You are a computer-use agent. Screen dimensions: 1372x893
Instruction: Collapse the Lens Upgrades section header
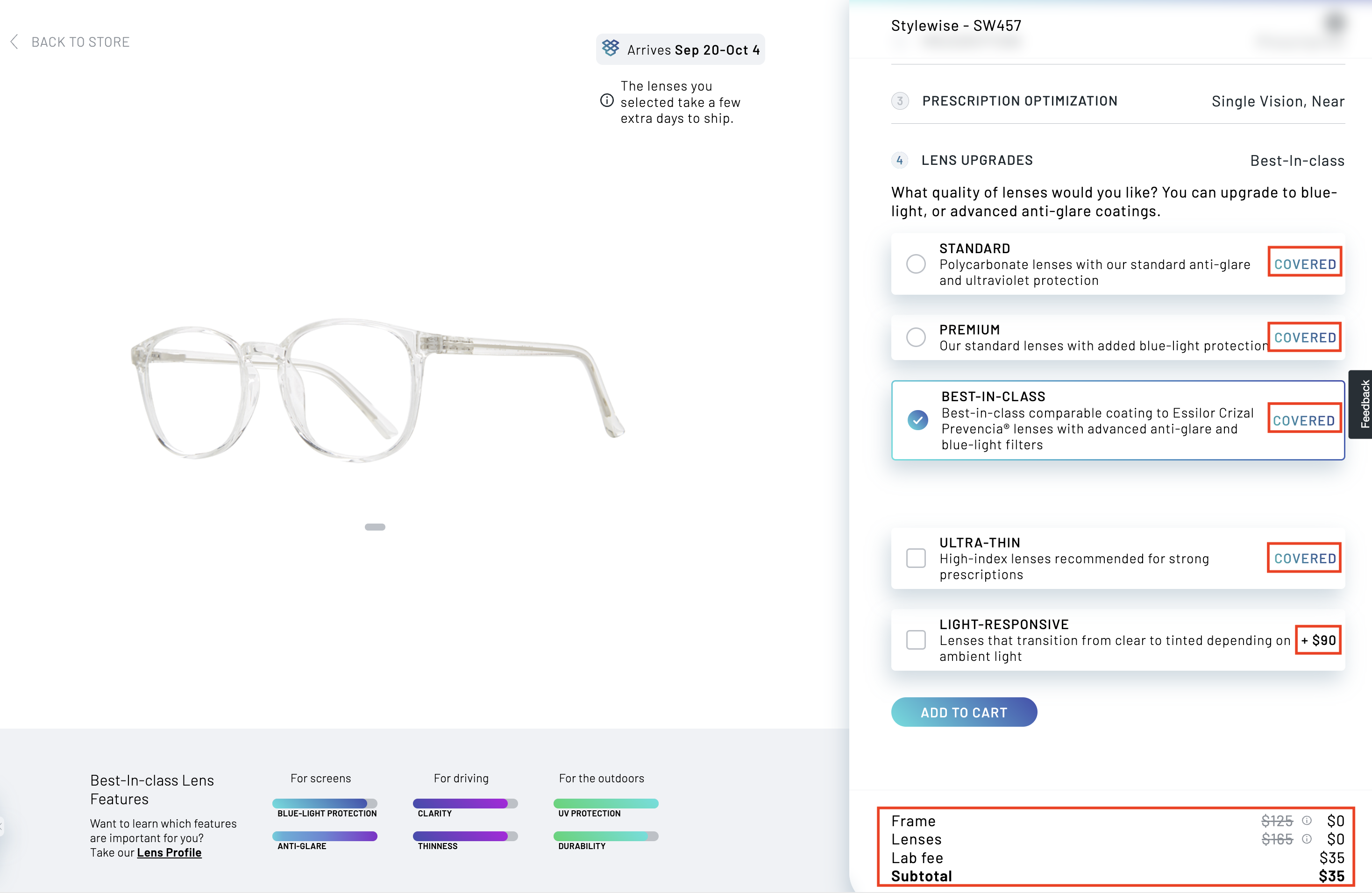tap(976, 160)
